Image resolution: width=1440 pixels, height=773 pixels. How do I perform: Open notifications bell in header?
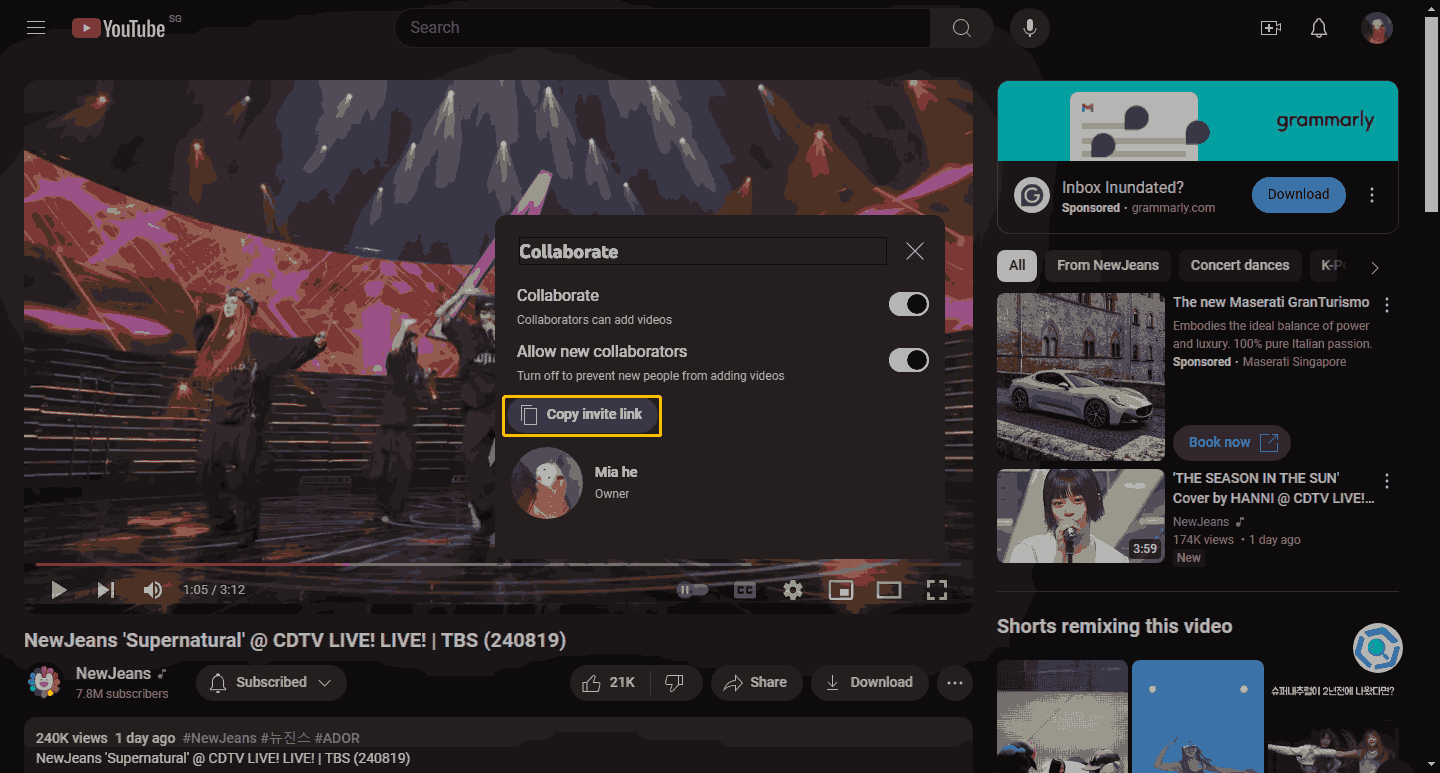1319,28
